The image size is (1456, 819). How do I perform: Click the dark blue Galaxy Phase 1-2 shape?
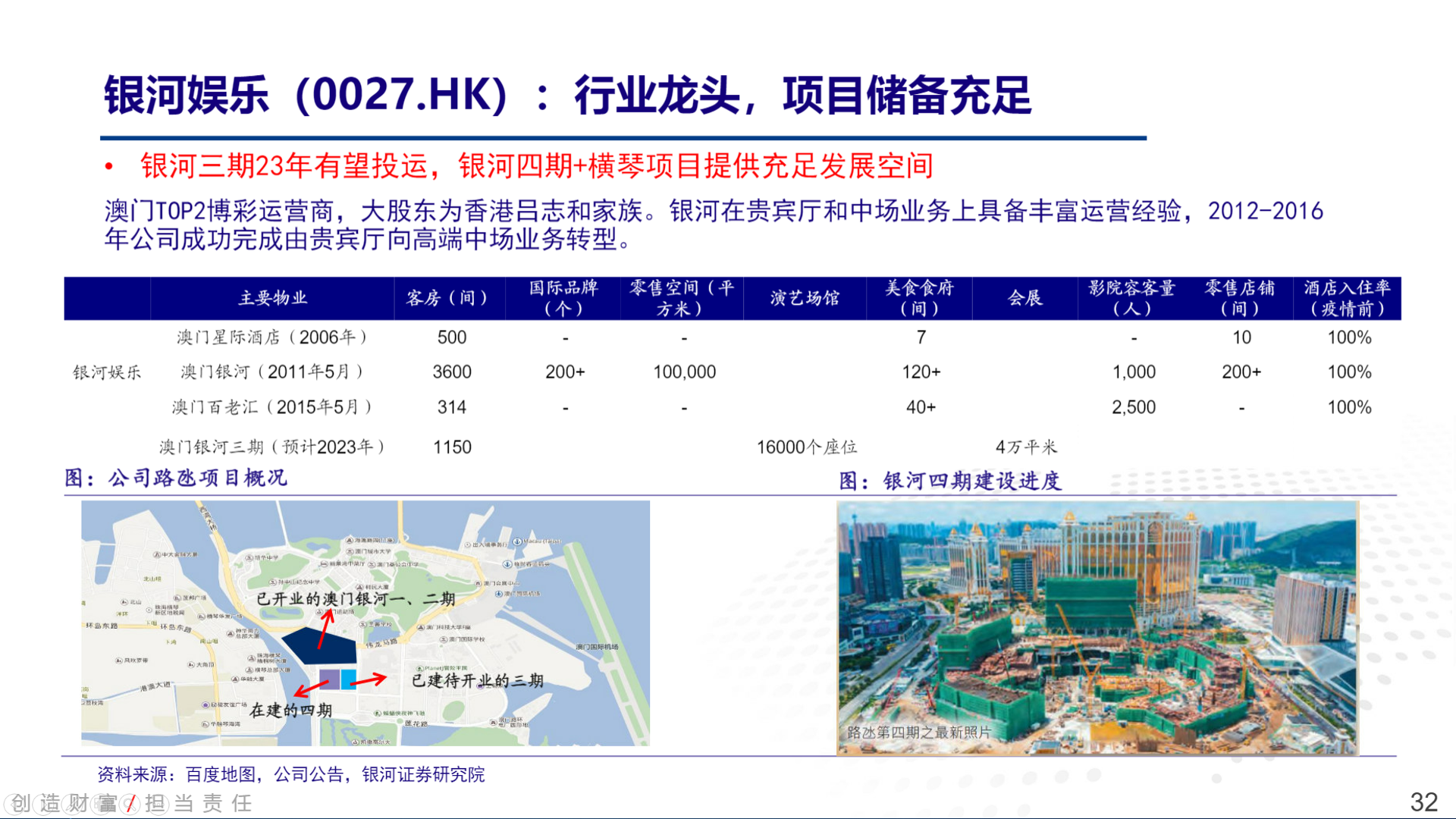pyautogui.click(x=320, y=647)
